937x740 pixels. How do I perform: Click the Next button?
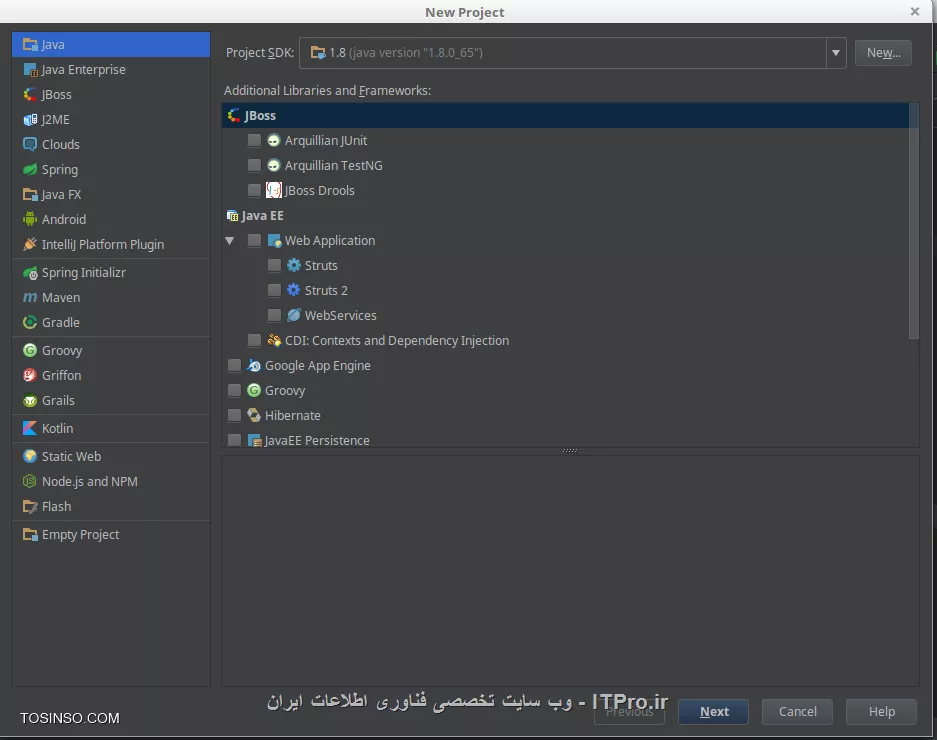pyautogui.click(x=713, y=711)
